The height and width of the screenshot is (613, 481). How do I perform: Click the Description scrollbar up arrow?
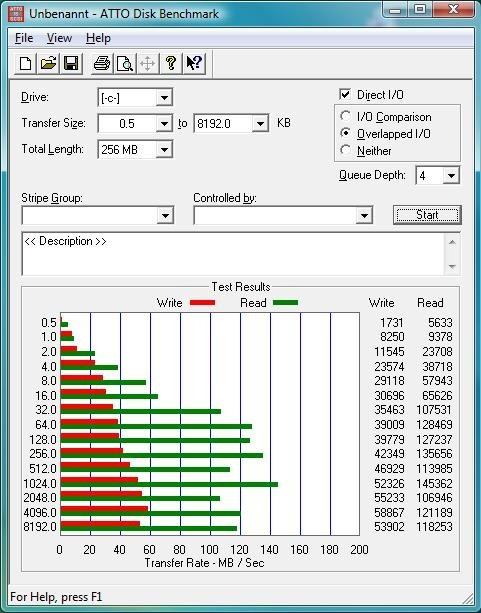pos(452,242)
